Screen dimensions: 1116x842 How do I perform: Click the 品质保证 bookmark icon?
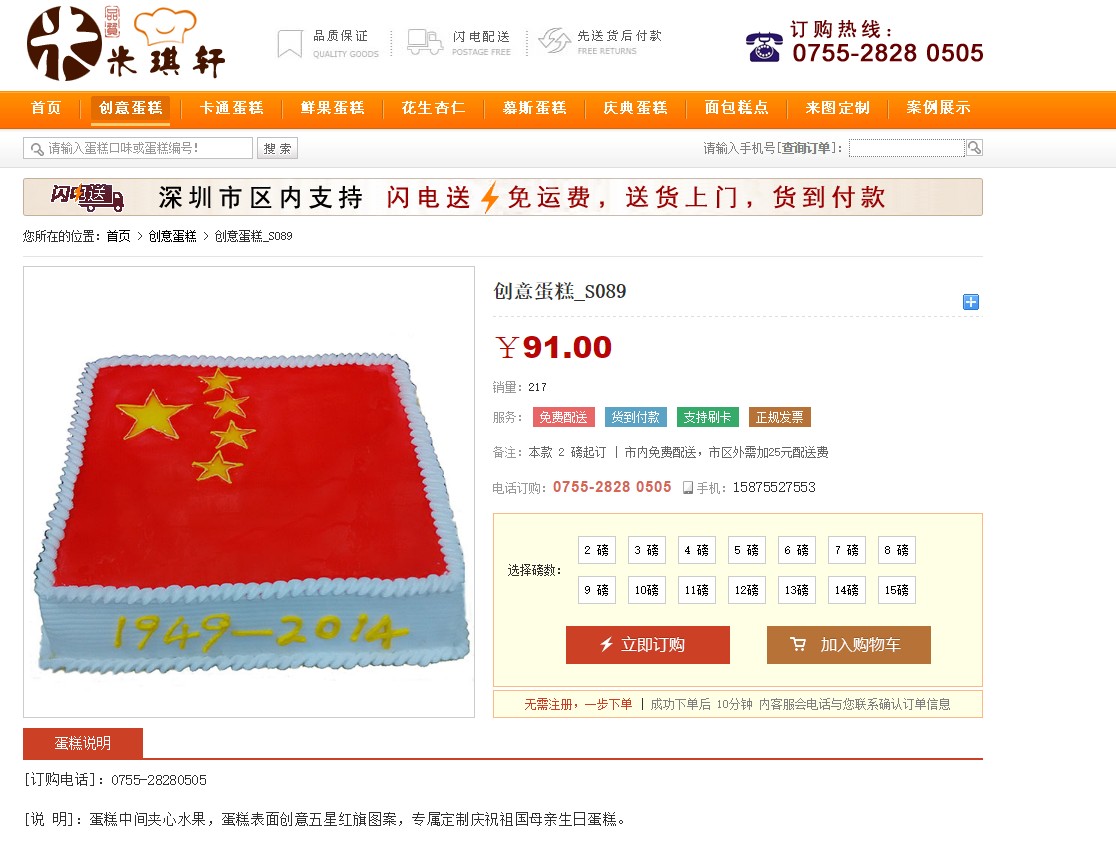tap(290, 43)
